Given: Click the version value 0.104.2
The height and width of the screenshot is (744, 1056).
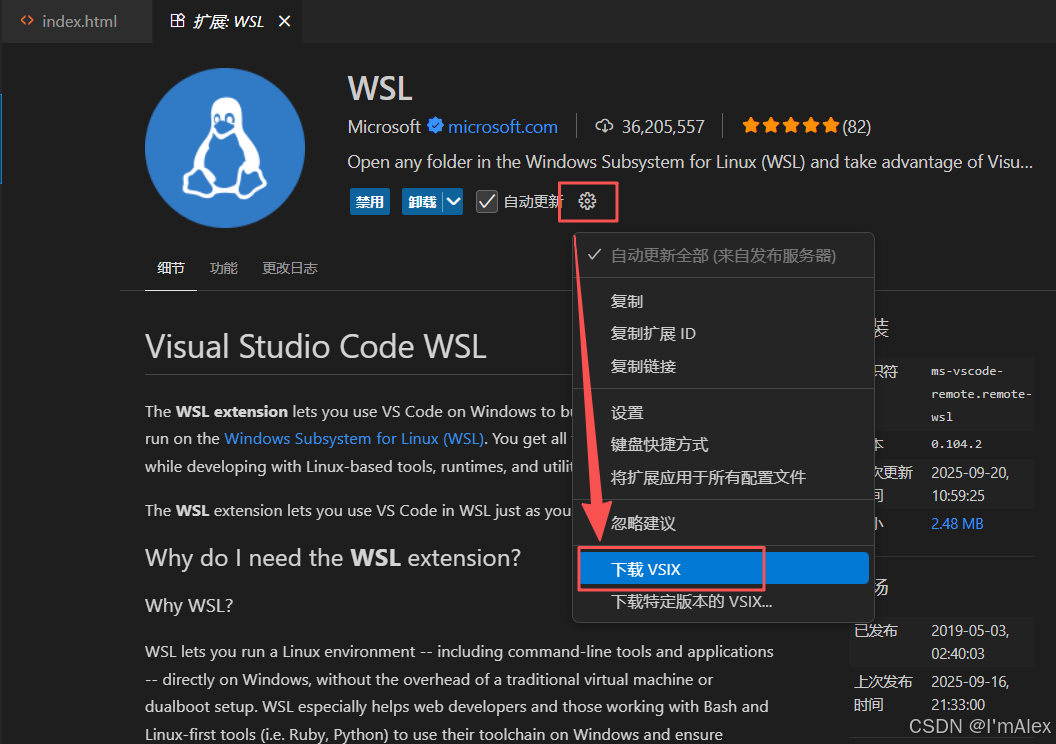Looking at the screenshot, I should point(956,444).
